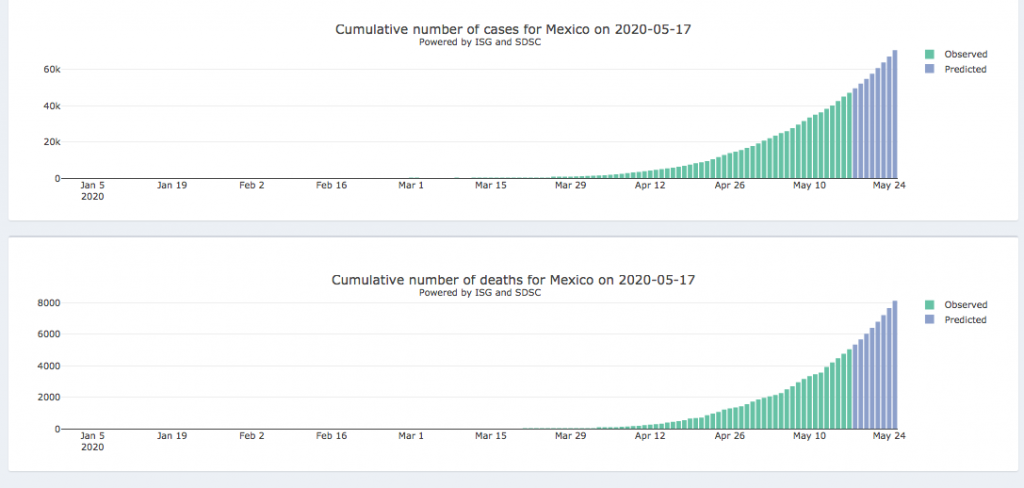Hide Predicted series in deaths chart legend
Screen dimensions: 1024x488
pos(965,320)
